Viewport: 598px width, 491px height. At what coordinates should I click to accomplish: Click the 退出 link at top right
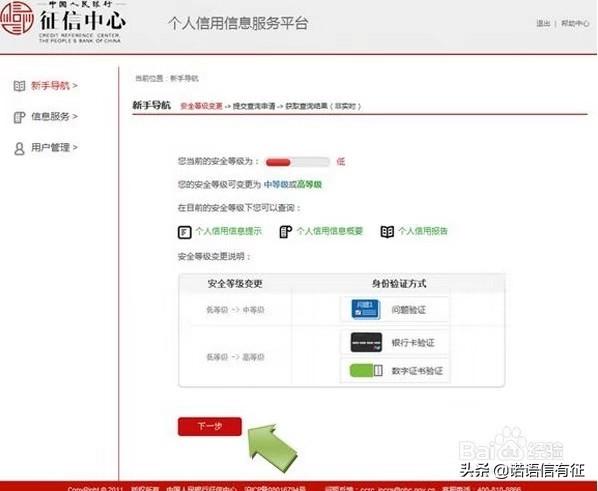point(543,24)
